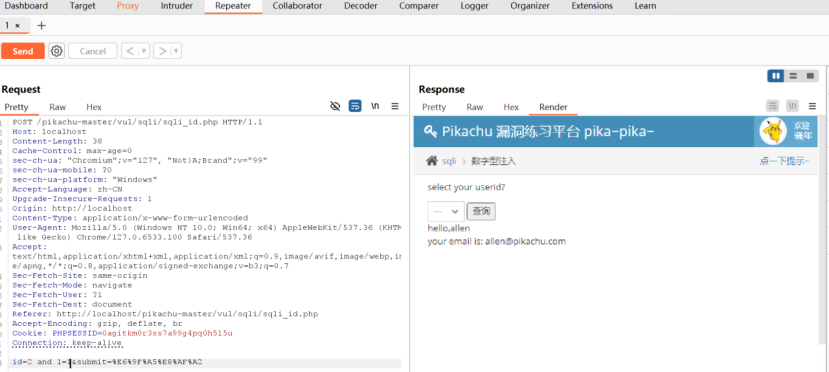Click Pikachu 漏洞练习平台 header title
Image resolution: width=829 pixels, height=372 pixels.
tap(548, 131)
